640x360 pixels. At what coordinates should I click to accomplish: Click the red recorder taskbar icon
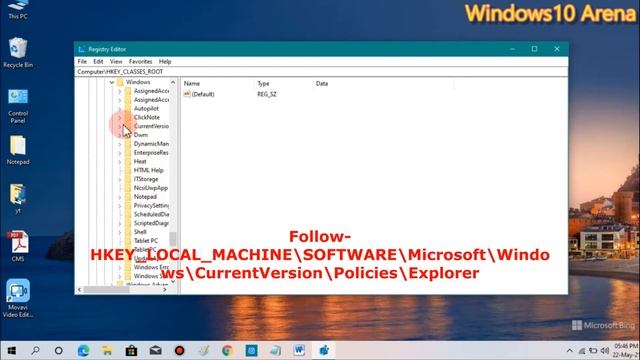(x=180, y=351)
